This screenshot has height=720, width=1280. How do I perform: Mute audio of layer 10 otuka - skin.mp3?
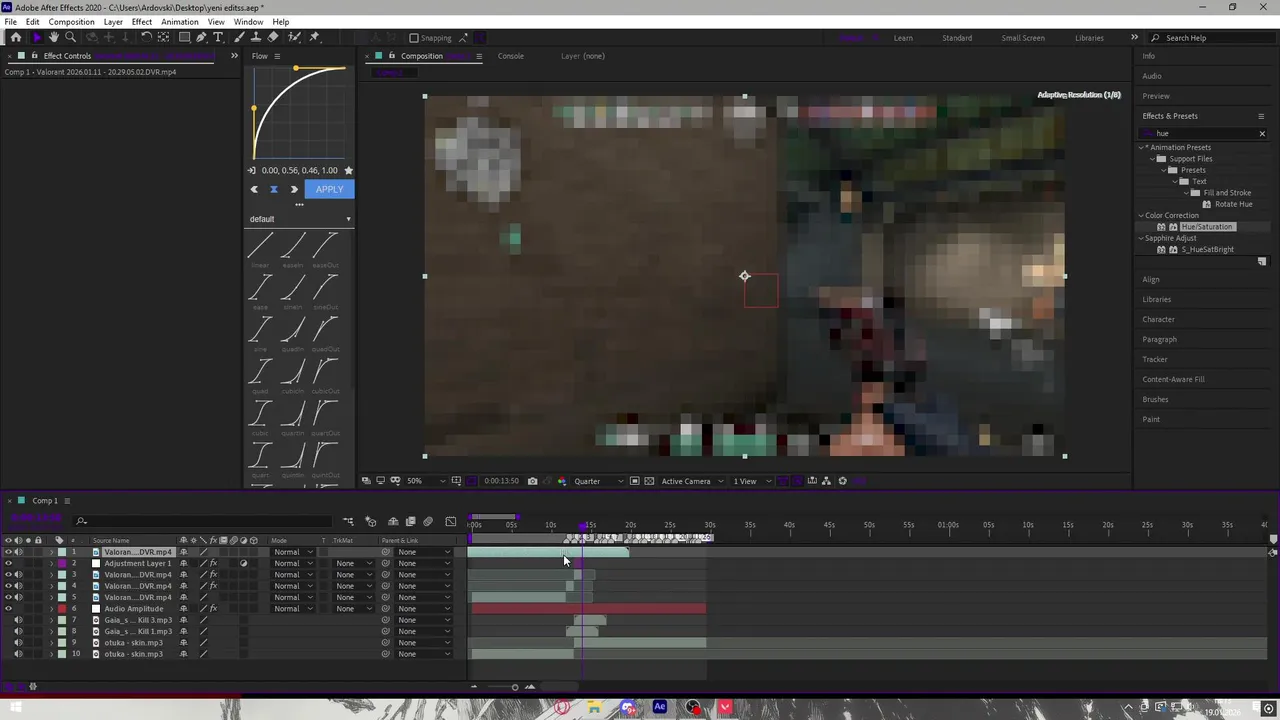coord(18,654)
